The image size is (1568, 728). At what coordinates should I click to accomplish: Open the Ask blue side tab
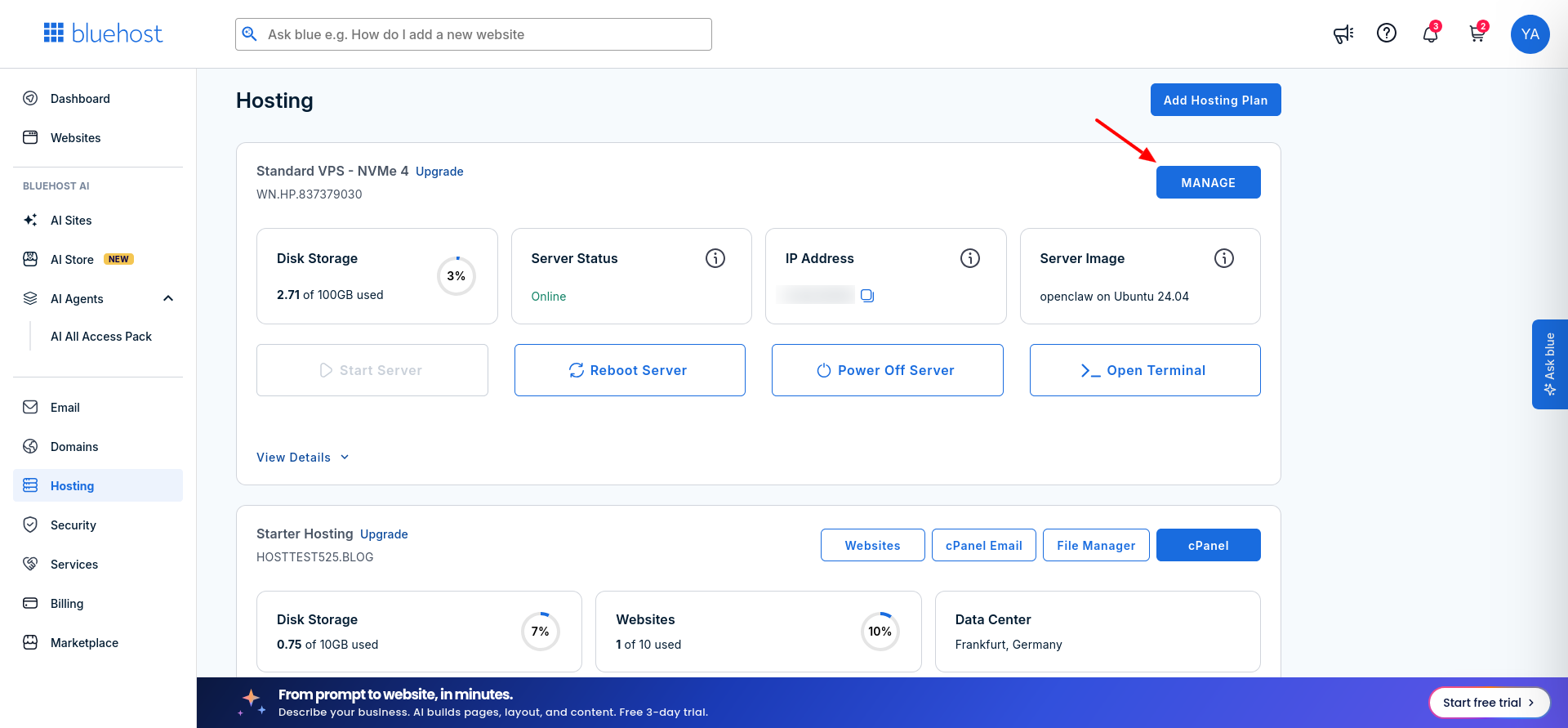click(1549, 364)
